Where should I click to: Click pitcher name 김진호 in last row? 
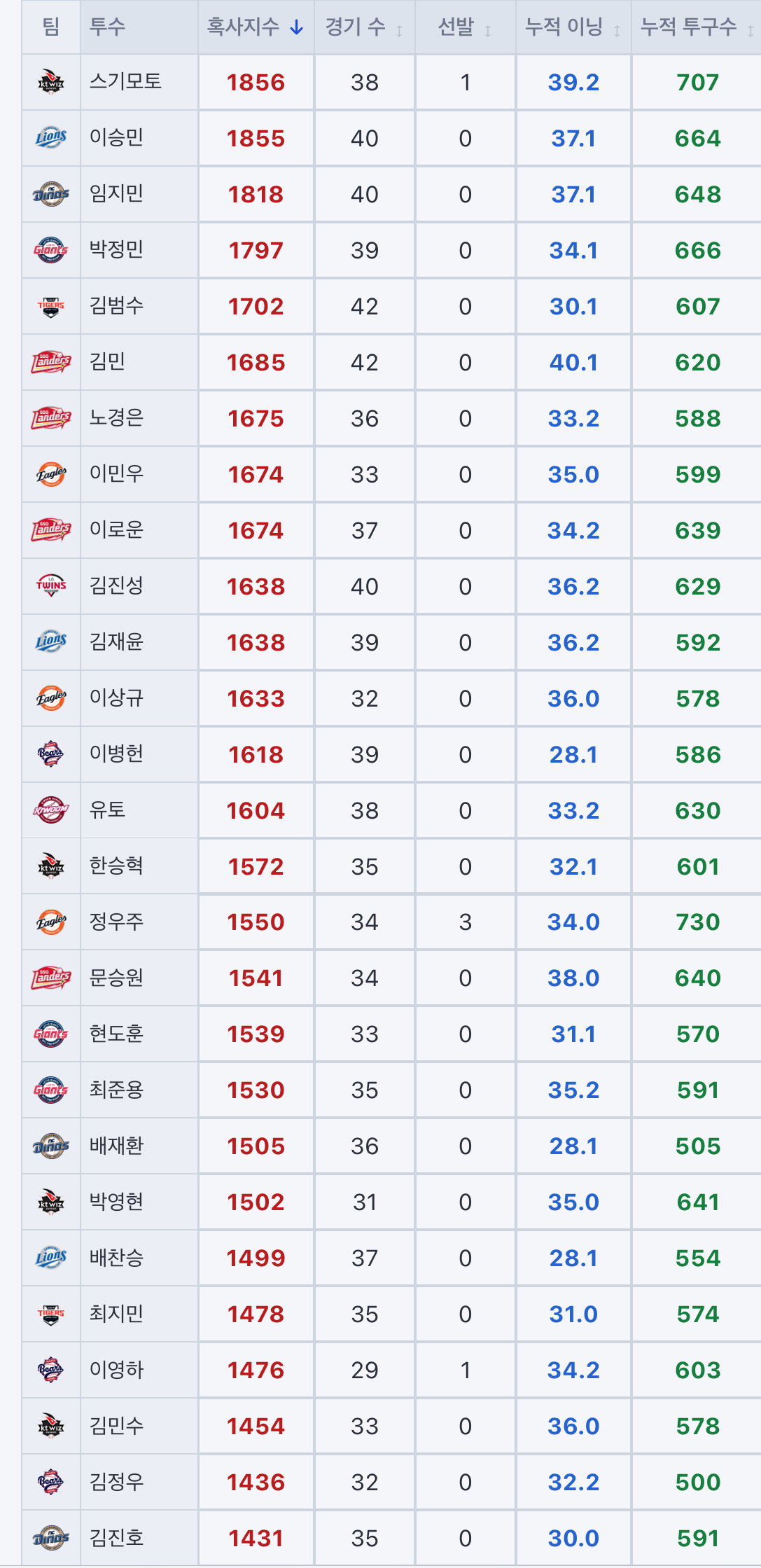coord(116,1538)
